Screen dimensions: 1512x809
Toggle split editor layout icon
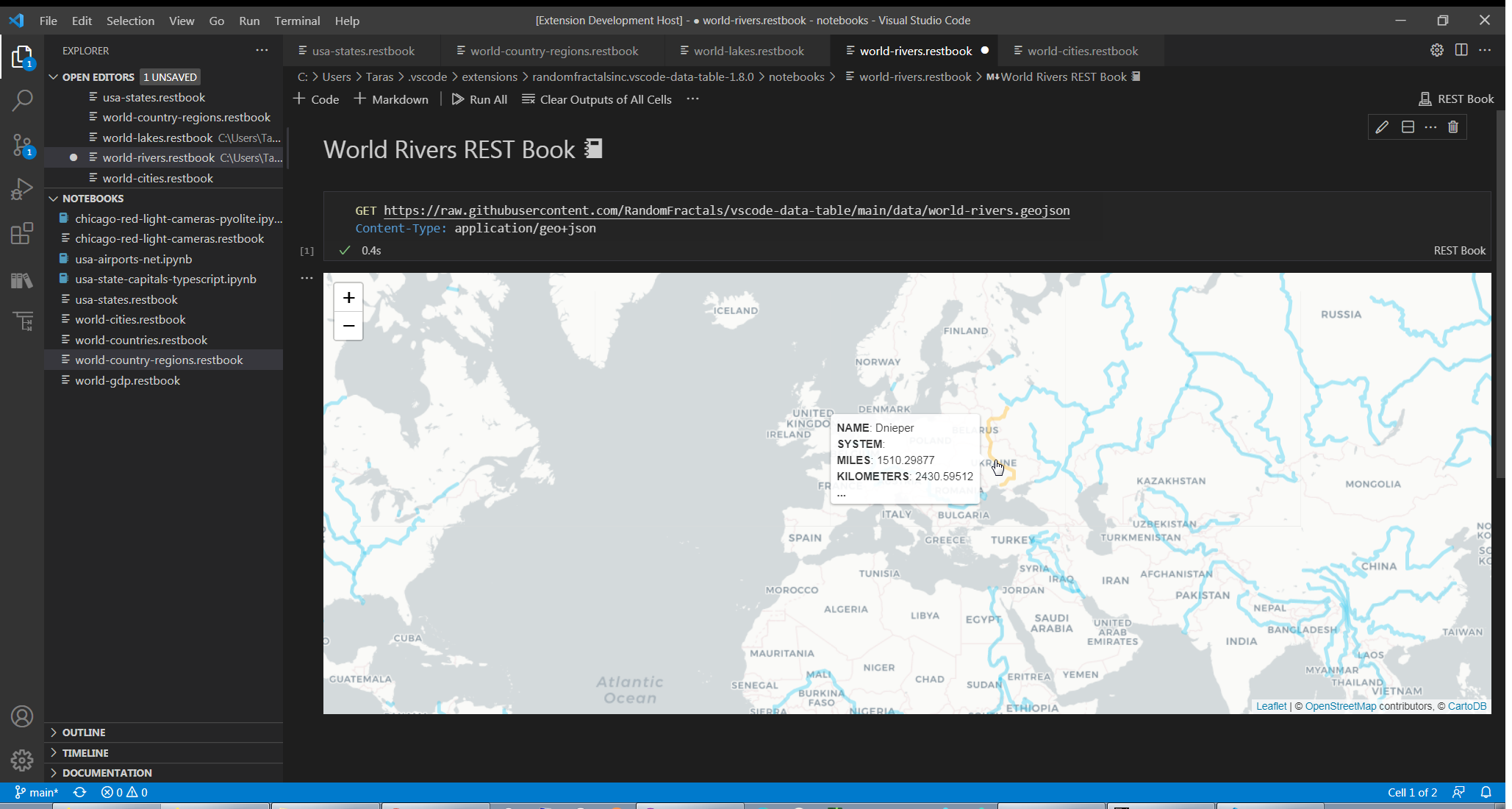coord(1461,50)
